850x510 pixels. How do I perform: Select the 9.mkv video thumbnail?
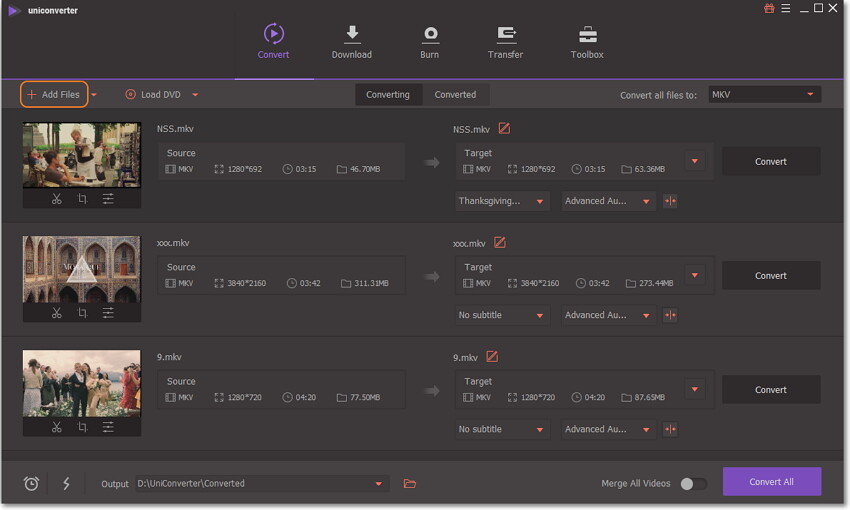82,383
